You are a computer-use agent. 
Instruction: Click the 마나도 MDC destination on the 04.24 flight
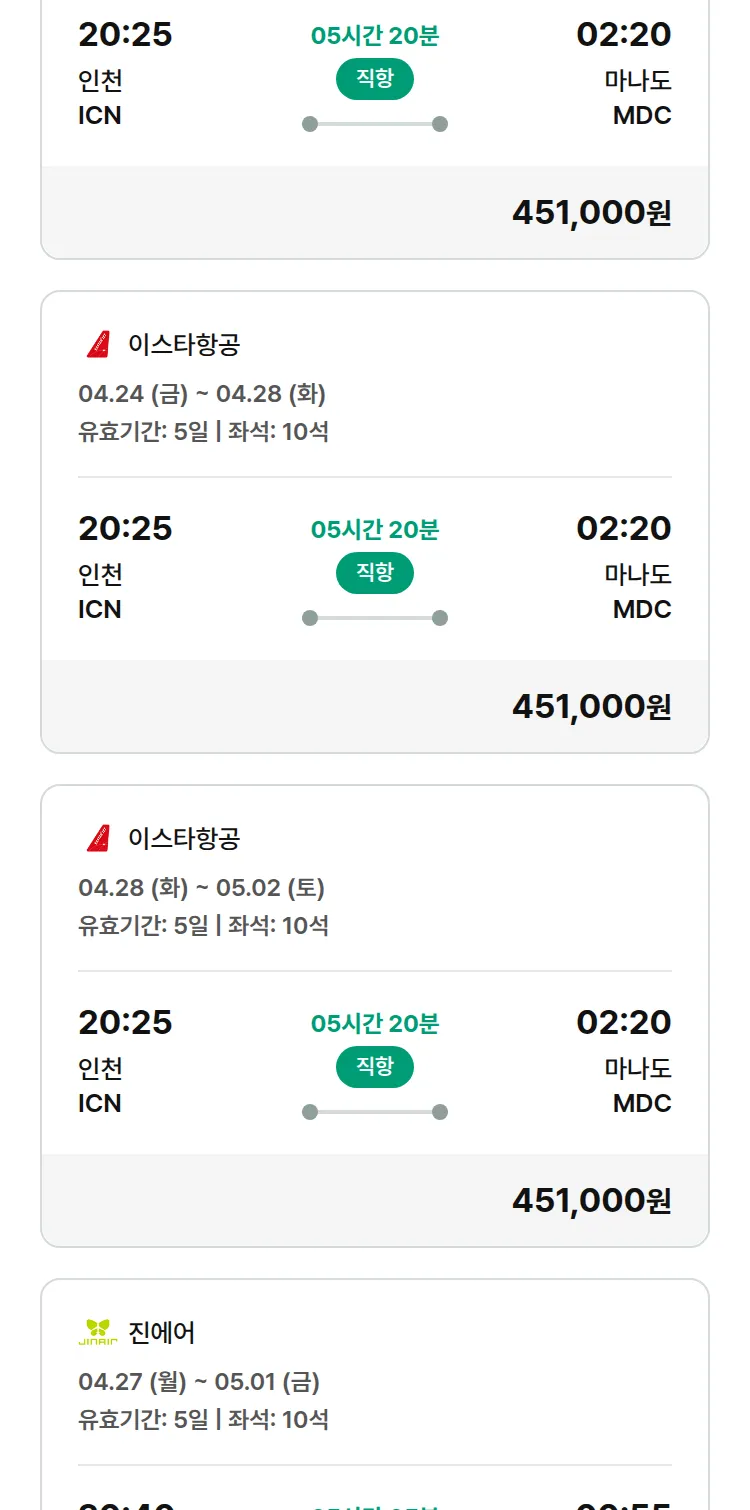[x=639, y=592]
